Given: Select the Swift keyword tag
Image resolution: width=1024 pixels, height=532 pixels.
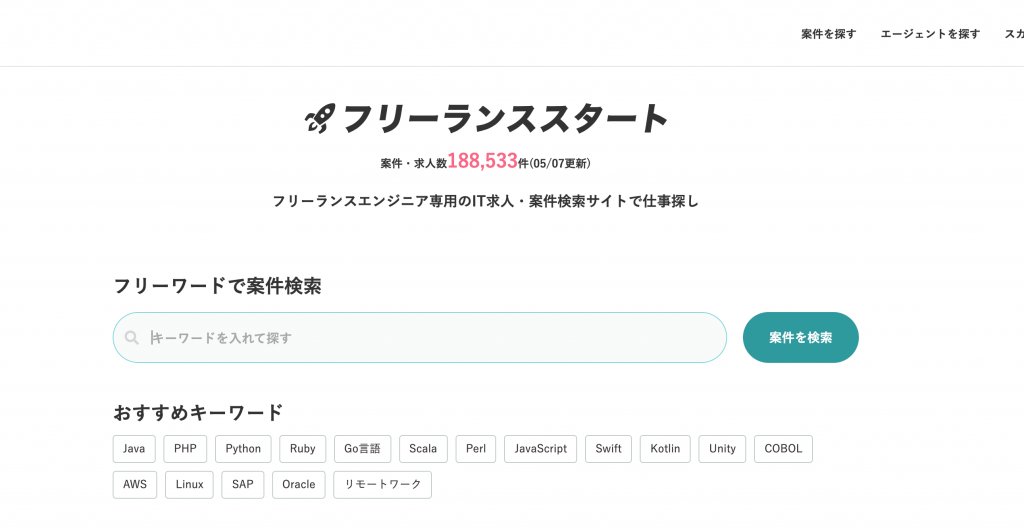Looking at the screenshot, I should [609, 449].
